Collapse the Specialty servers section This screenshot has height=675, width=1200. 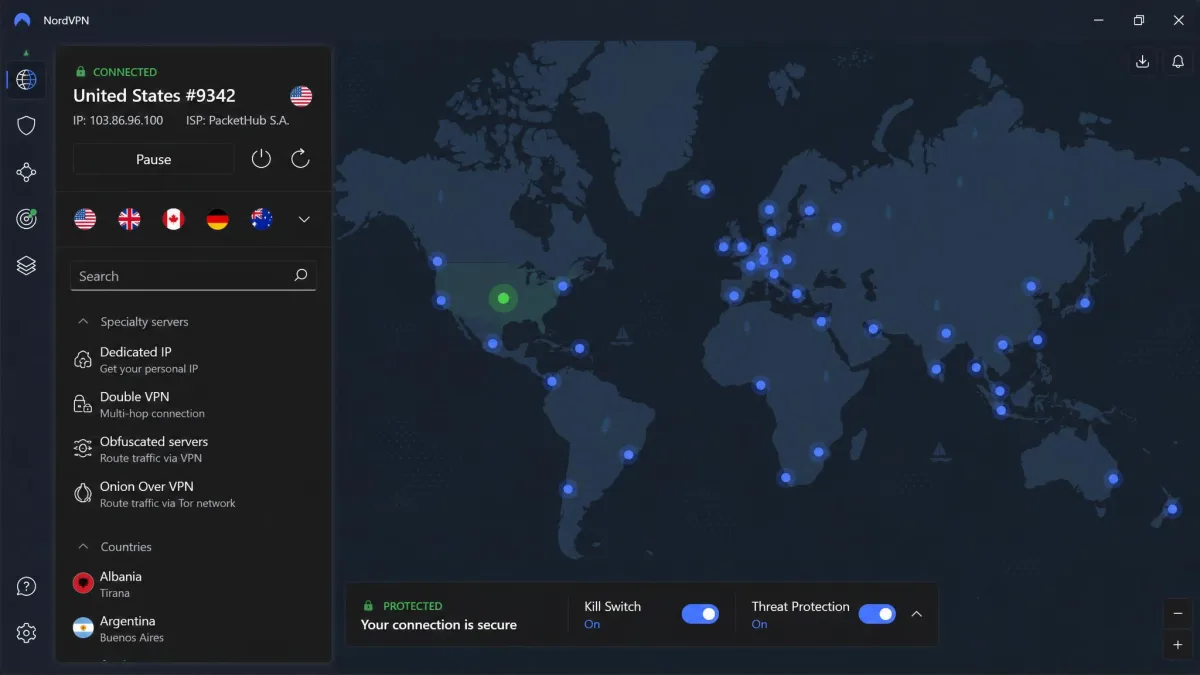84,322
